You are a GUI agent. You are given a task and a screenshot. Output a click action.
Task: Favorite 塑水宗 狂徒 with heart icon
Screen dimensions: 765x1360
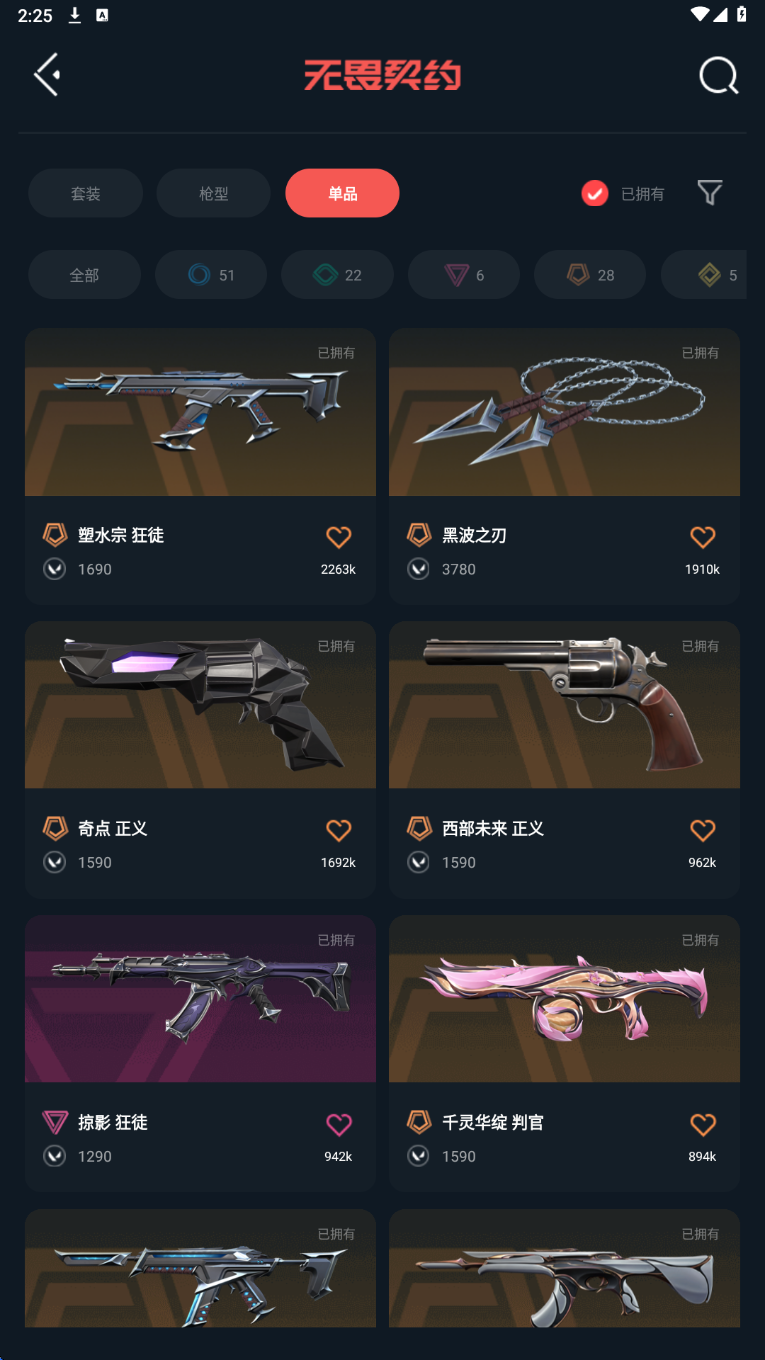click(339, 537)
